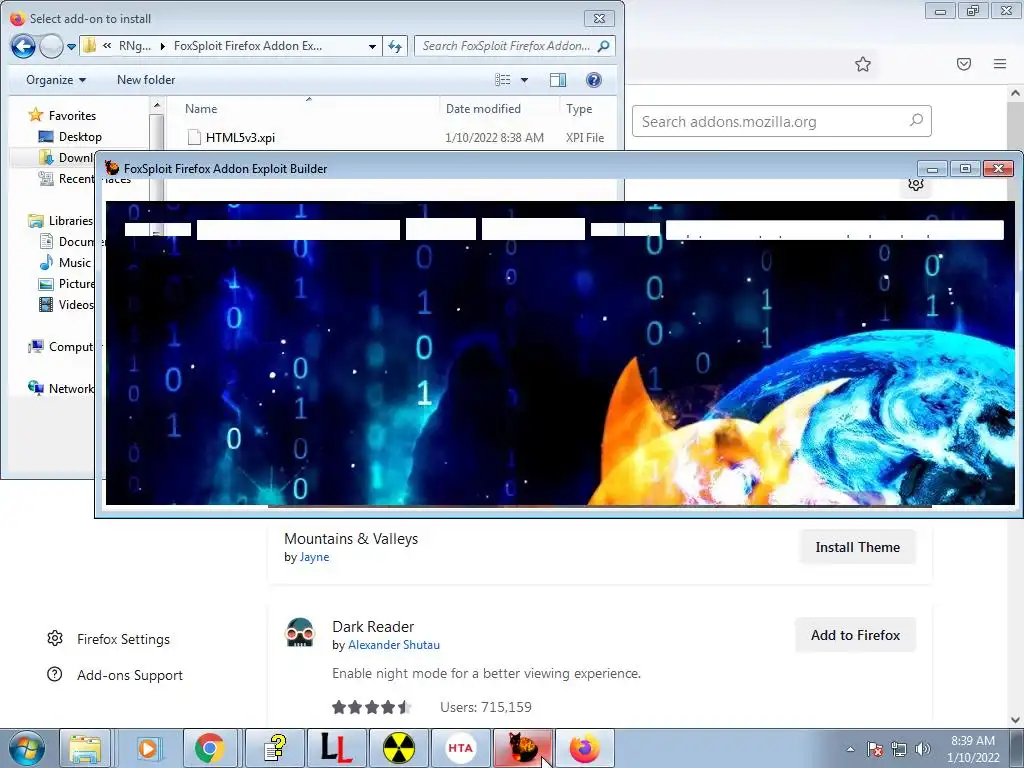Screen dimensions: 1024x768
Task: Open the HTA app on the taskbar
Action: click(x=460, y=748)
